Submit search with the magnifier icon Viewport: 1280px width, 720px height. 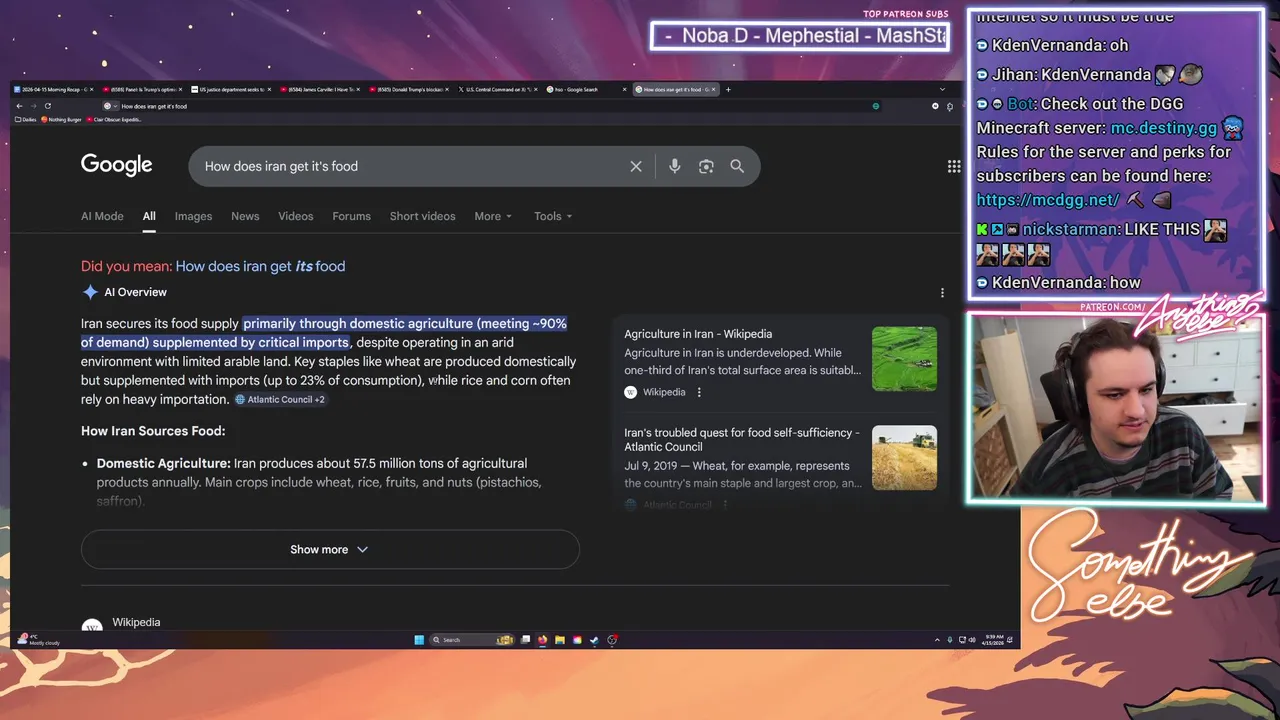click(x=737, y=166)
